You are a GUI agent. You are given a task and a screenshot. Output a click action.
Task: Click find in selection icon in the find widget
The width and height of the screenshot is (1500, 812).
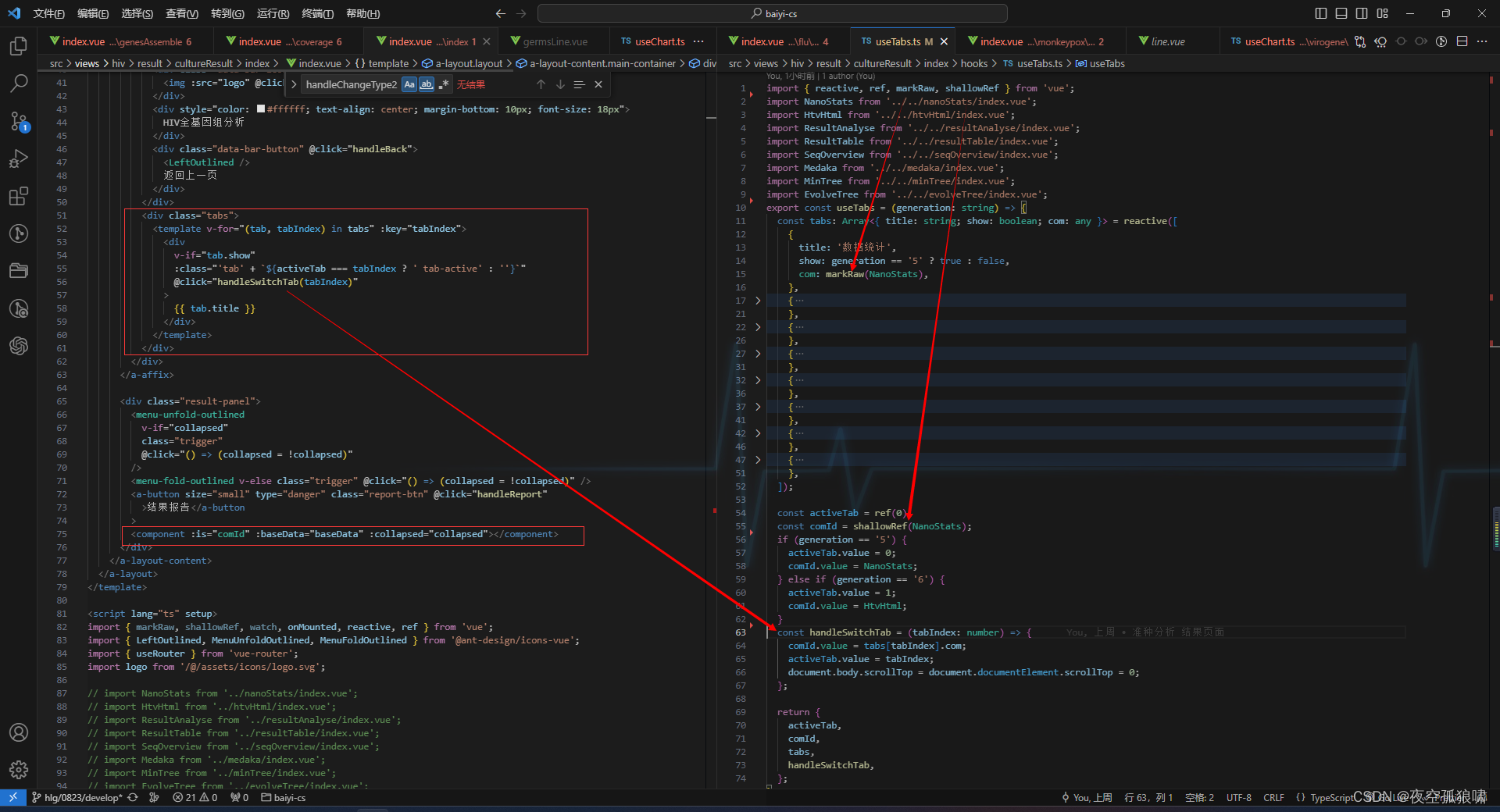579,84
